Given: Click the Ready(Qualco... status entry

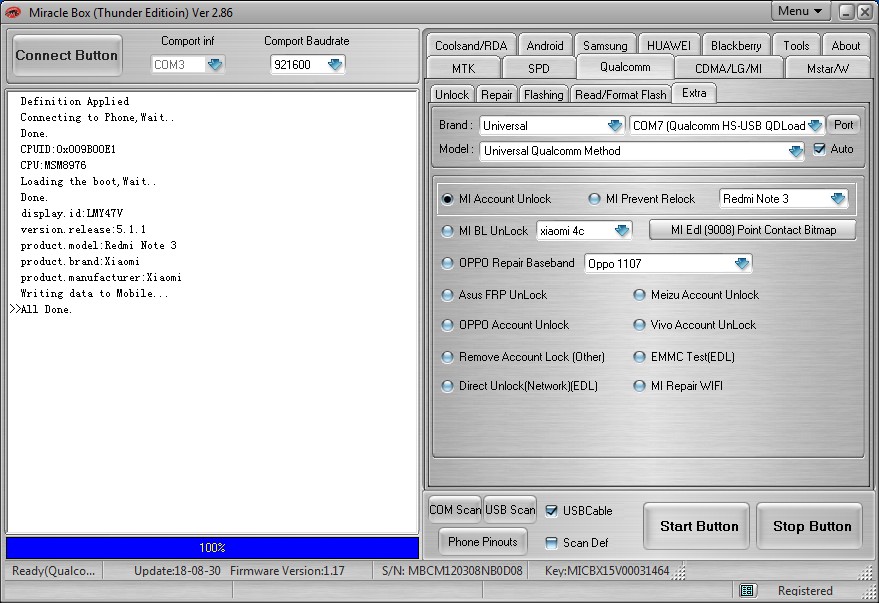Looking at the screenshot, I should [x=53, y=571].
